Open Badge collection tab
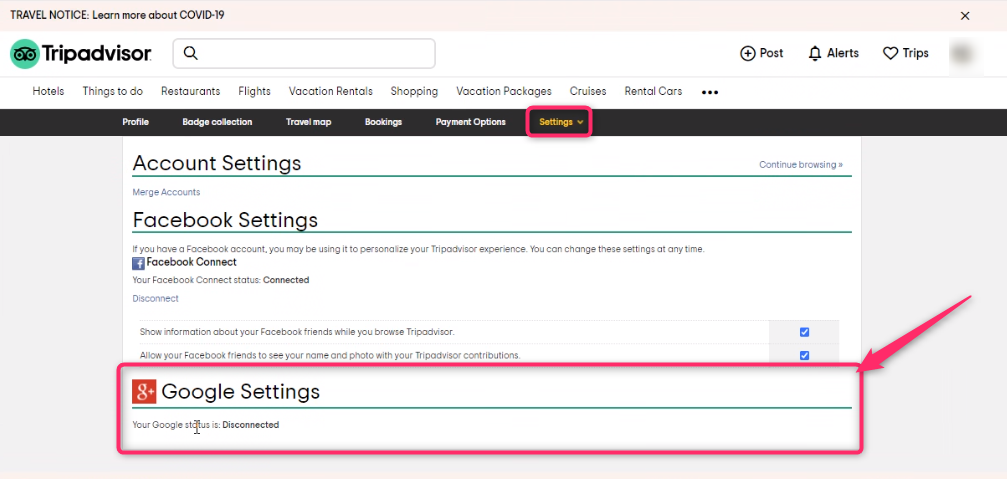The width and height of the screenshot is (1007, 479). [217, 122]
